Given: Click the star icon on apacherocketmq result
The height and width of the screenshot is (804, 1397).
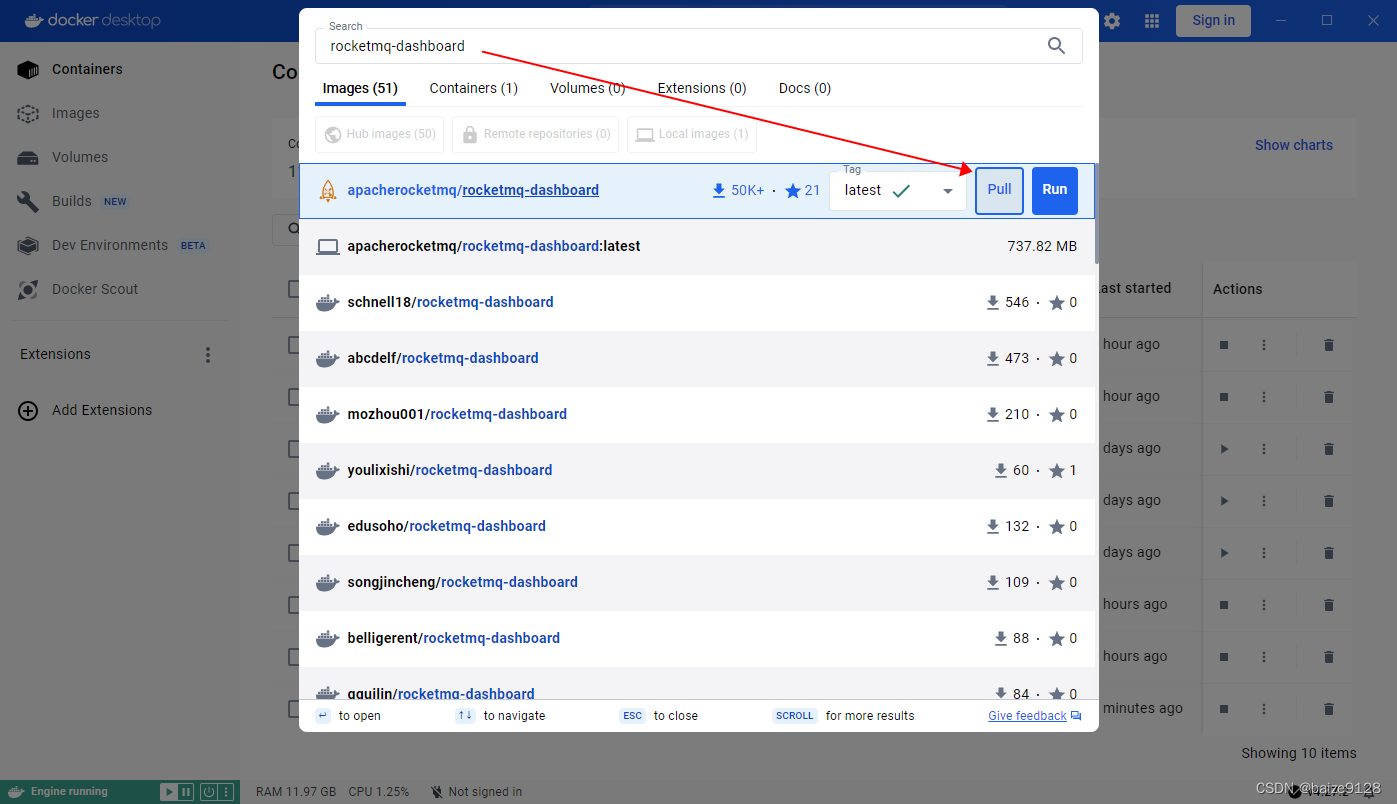Looking at the screenshot, I should coord(793,190).
